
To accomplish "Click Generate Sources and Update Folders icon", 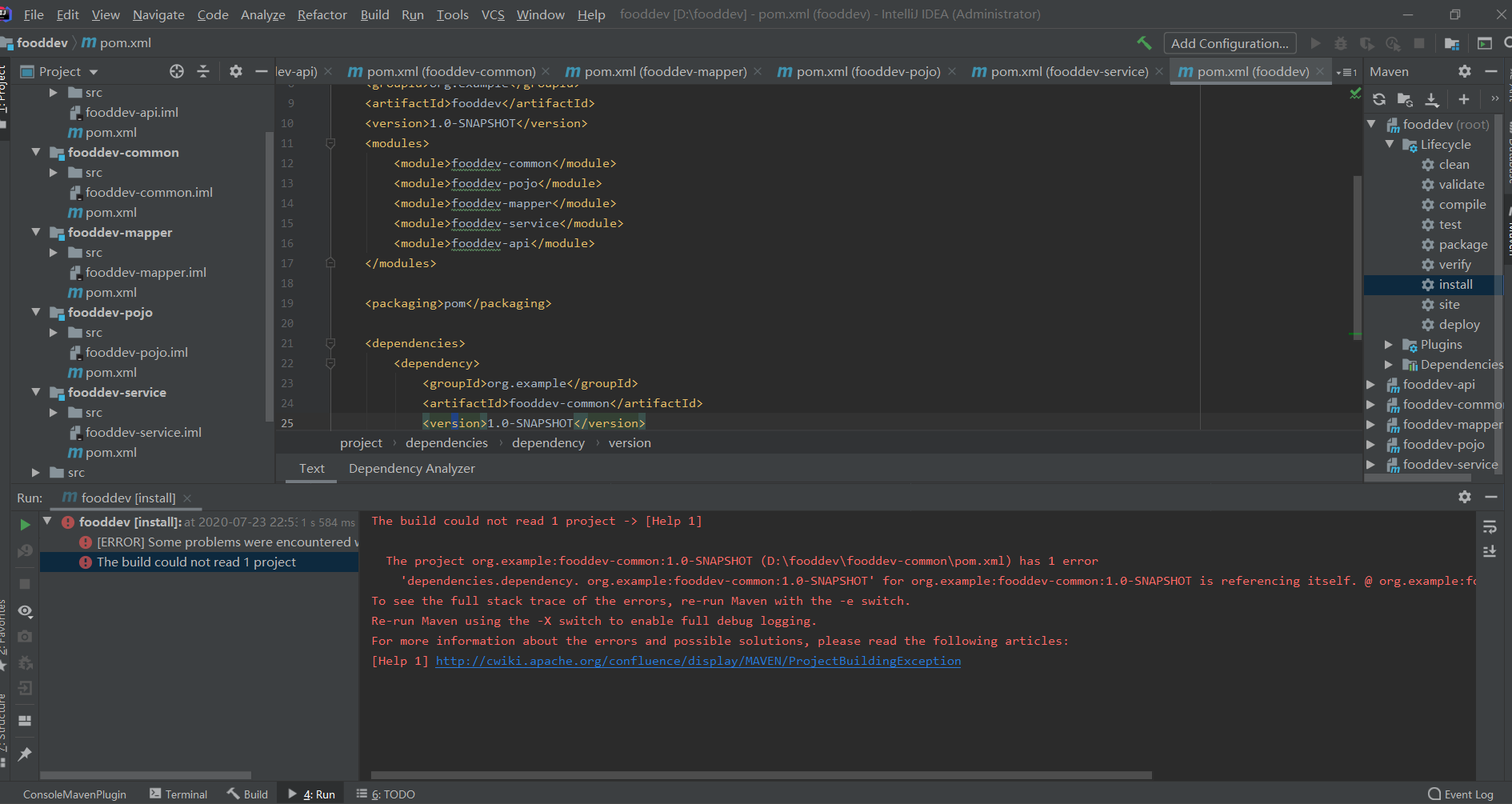I will (x=1405, y=99).
